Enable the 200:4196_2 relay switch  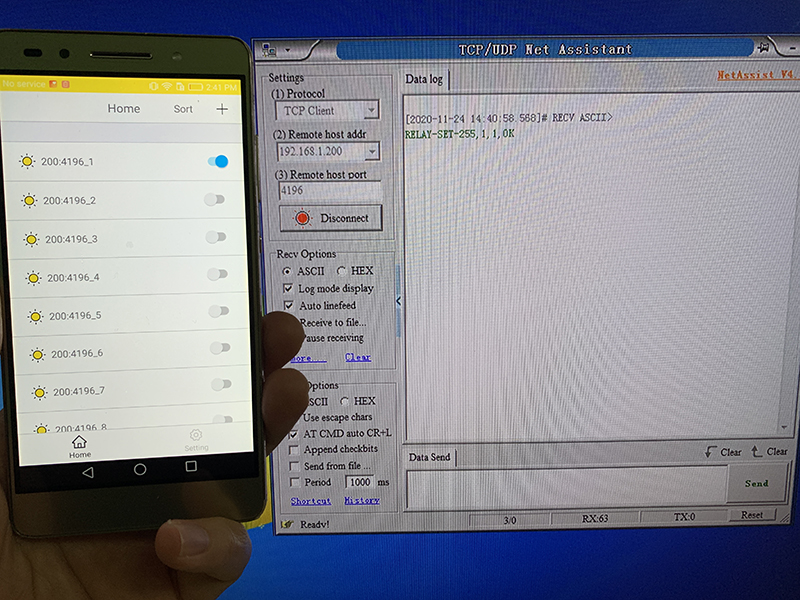pyautogui.click(x=214, y=200)
